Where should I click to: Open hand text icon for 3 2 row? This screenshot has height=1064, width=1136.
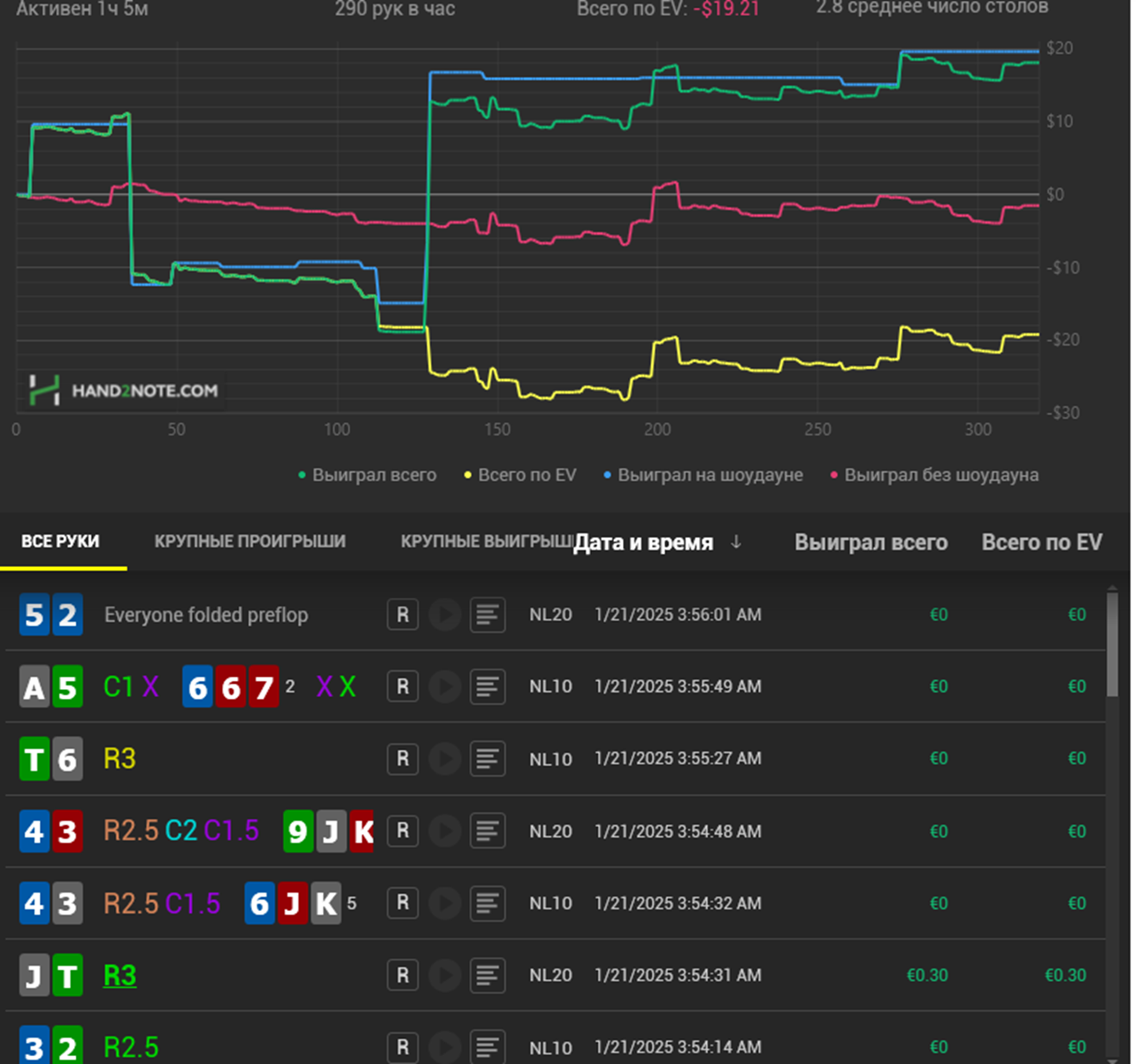point(487,1047)
